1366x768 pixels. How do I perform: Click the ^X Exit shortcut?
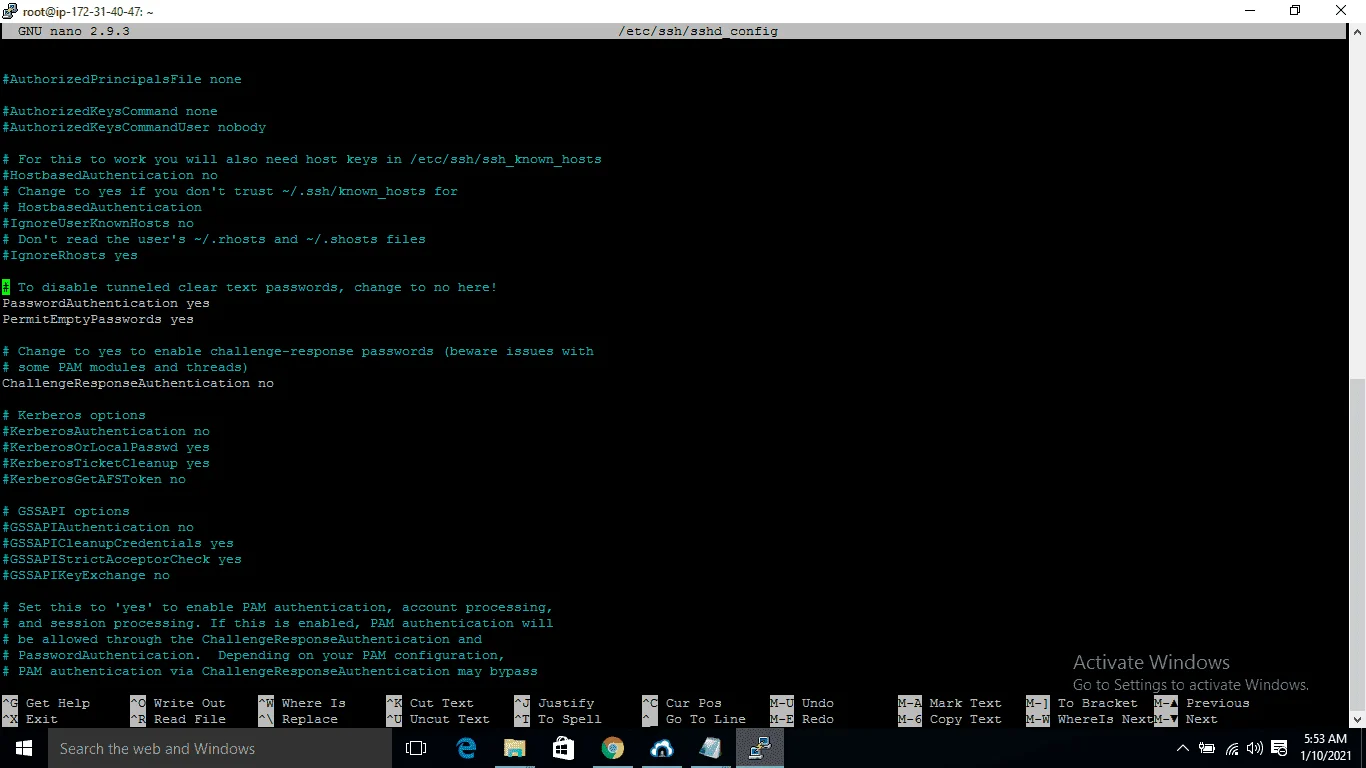(x=30, y=719)
